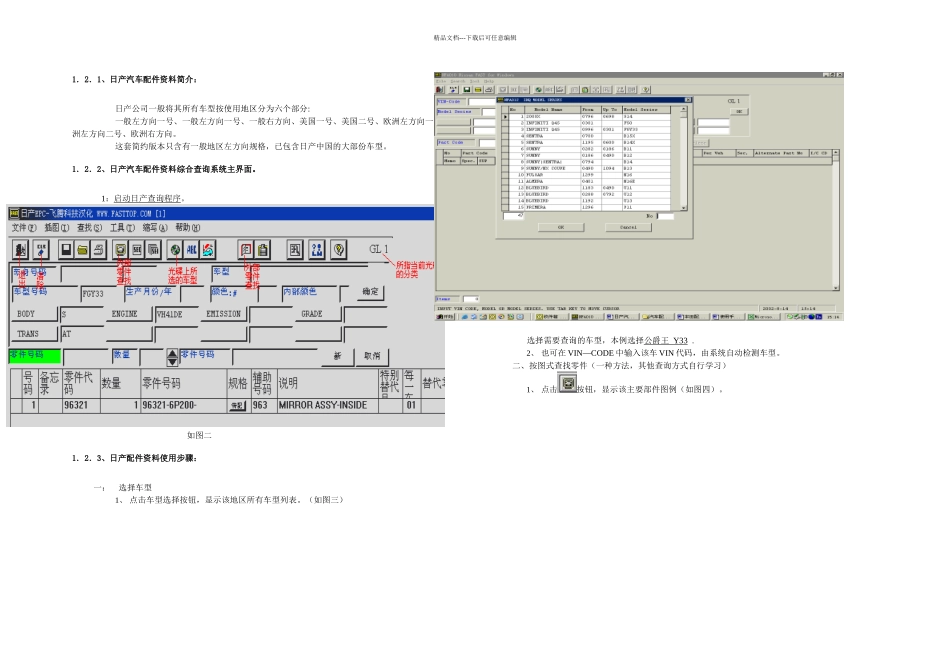Click the EMISSION button

point(224,314)
